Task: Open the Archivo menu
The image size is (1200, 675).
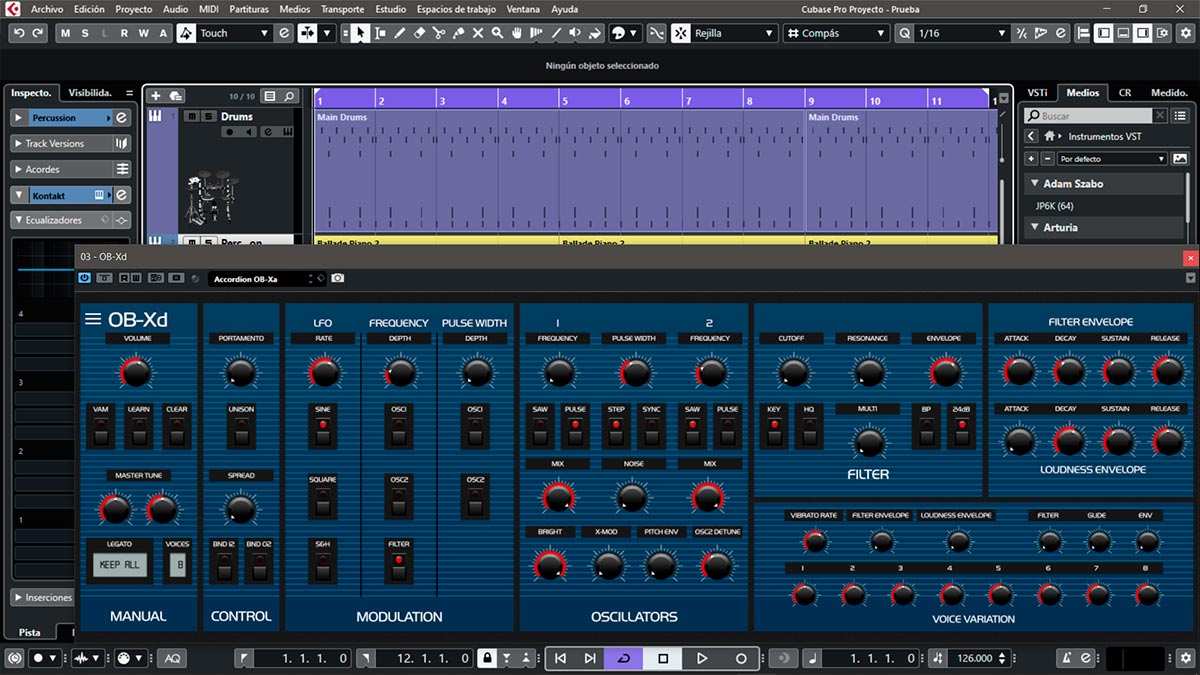Action: coord(47,9)
